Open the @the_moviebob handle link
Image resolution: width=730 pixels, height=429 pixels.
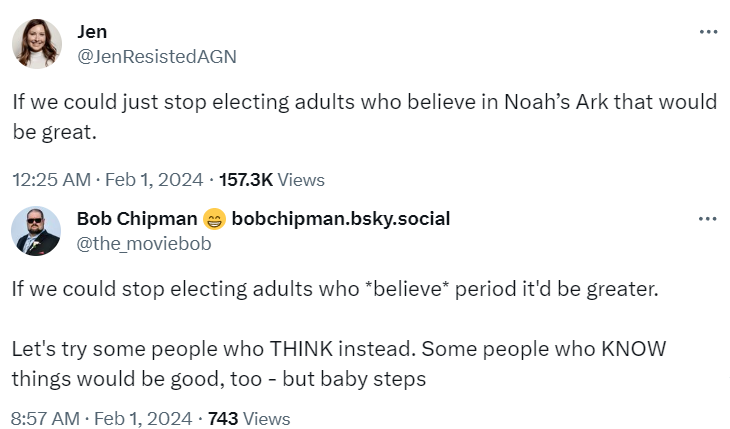click(144, 243)
